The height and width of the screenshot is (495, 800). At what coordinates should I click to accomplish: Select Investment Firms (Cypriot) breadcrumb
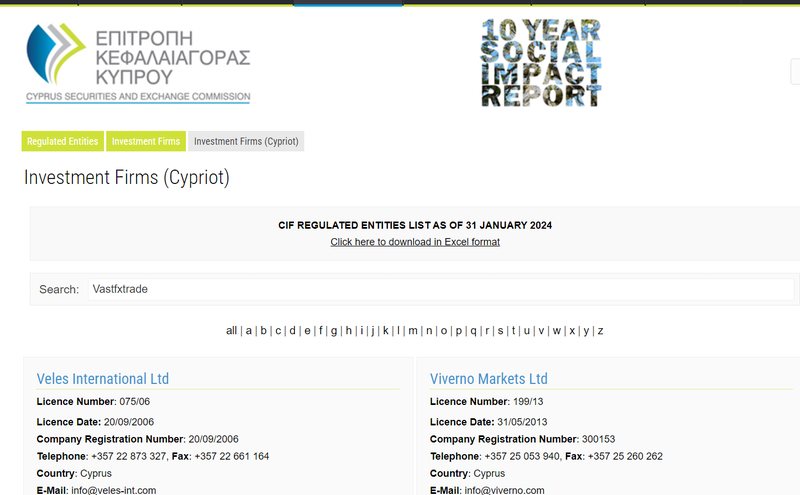246,141
